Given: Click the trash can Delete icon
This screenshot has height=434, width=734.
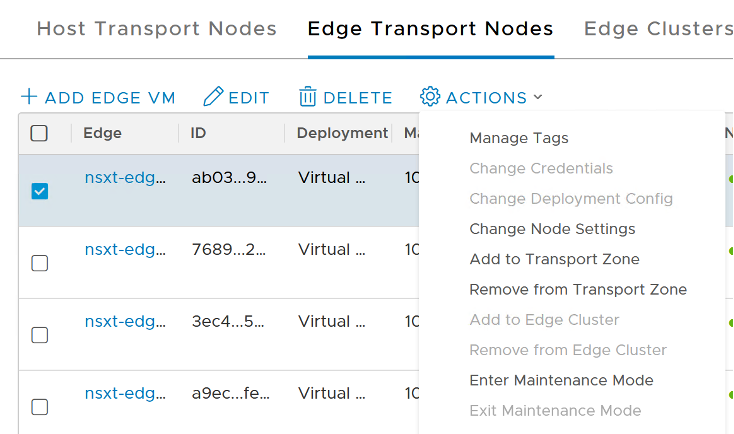Looking at the screenshot, I should click(x=308, y=97).
